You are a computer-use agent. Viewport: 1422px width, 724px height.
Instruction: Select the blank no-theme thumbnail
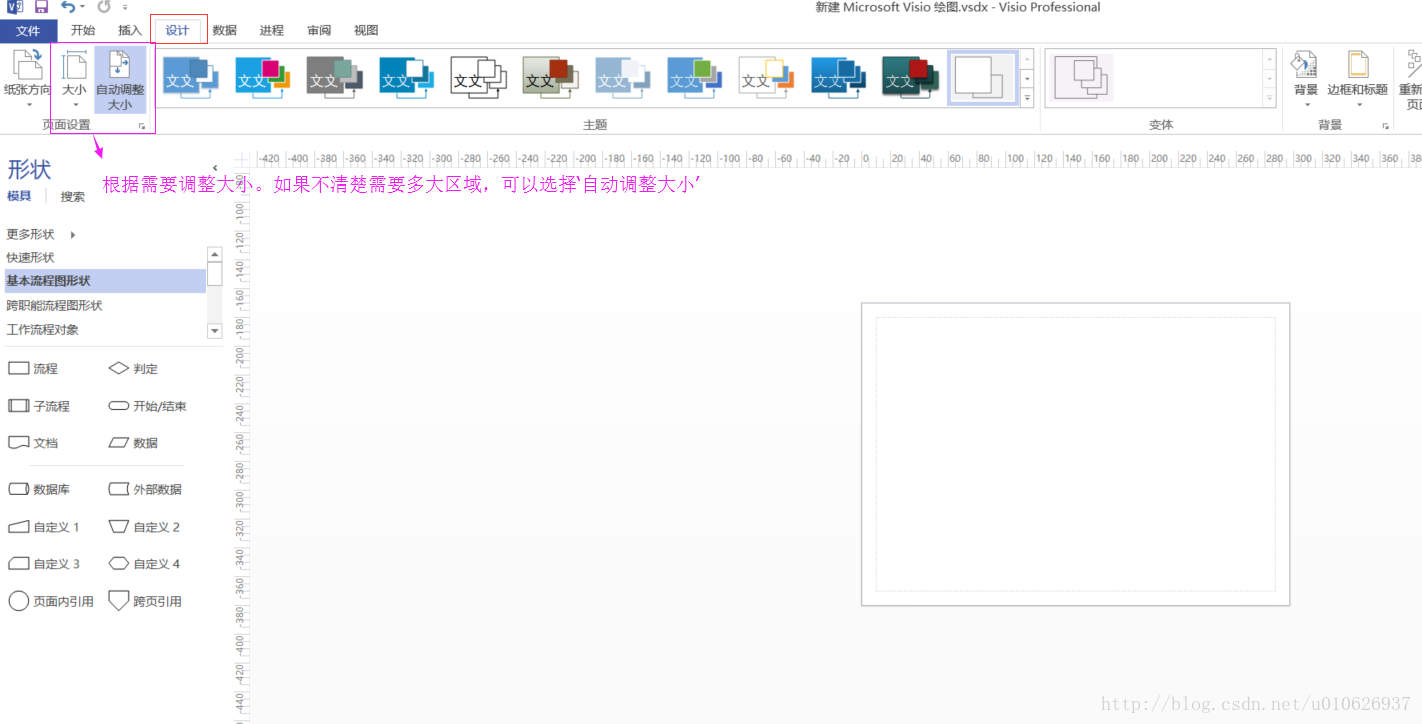click(983, 77)
